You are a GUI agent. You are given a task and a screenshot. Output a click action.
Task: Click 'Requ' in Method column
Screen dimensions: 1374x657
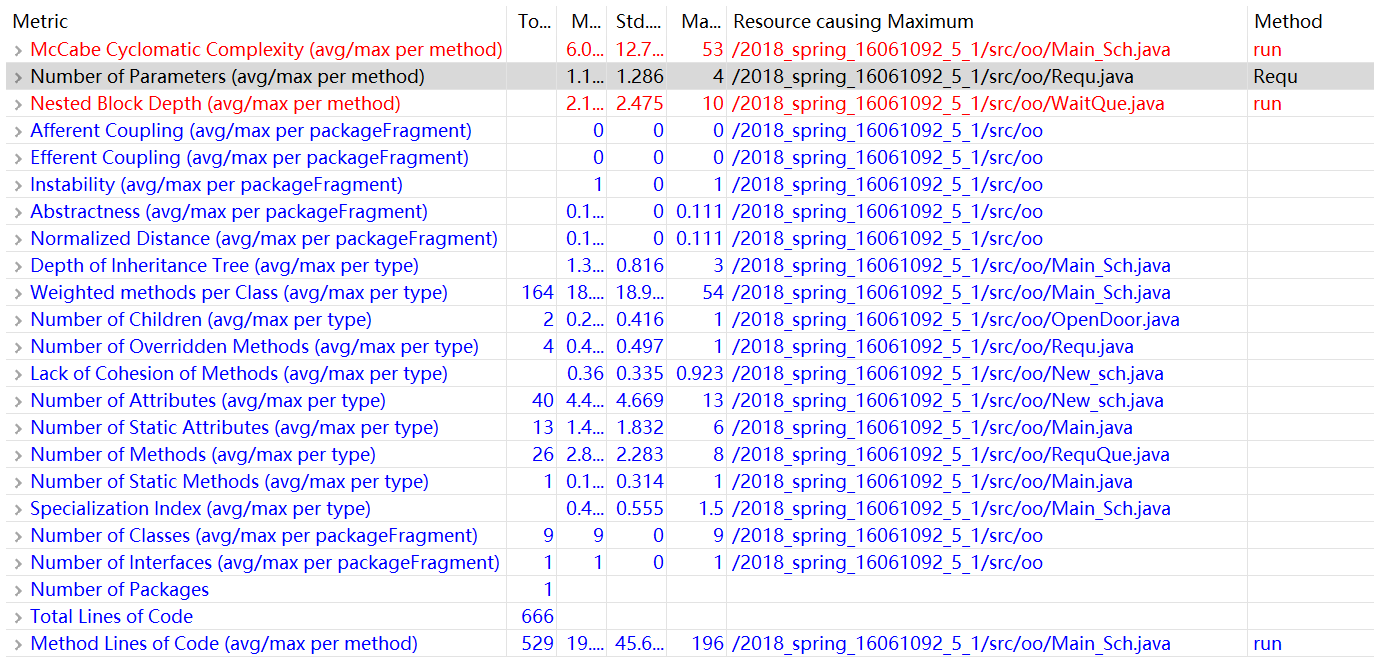pos(1275,77)
